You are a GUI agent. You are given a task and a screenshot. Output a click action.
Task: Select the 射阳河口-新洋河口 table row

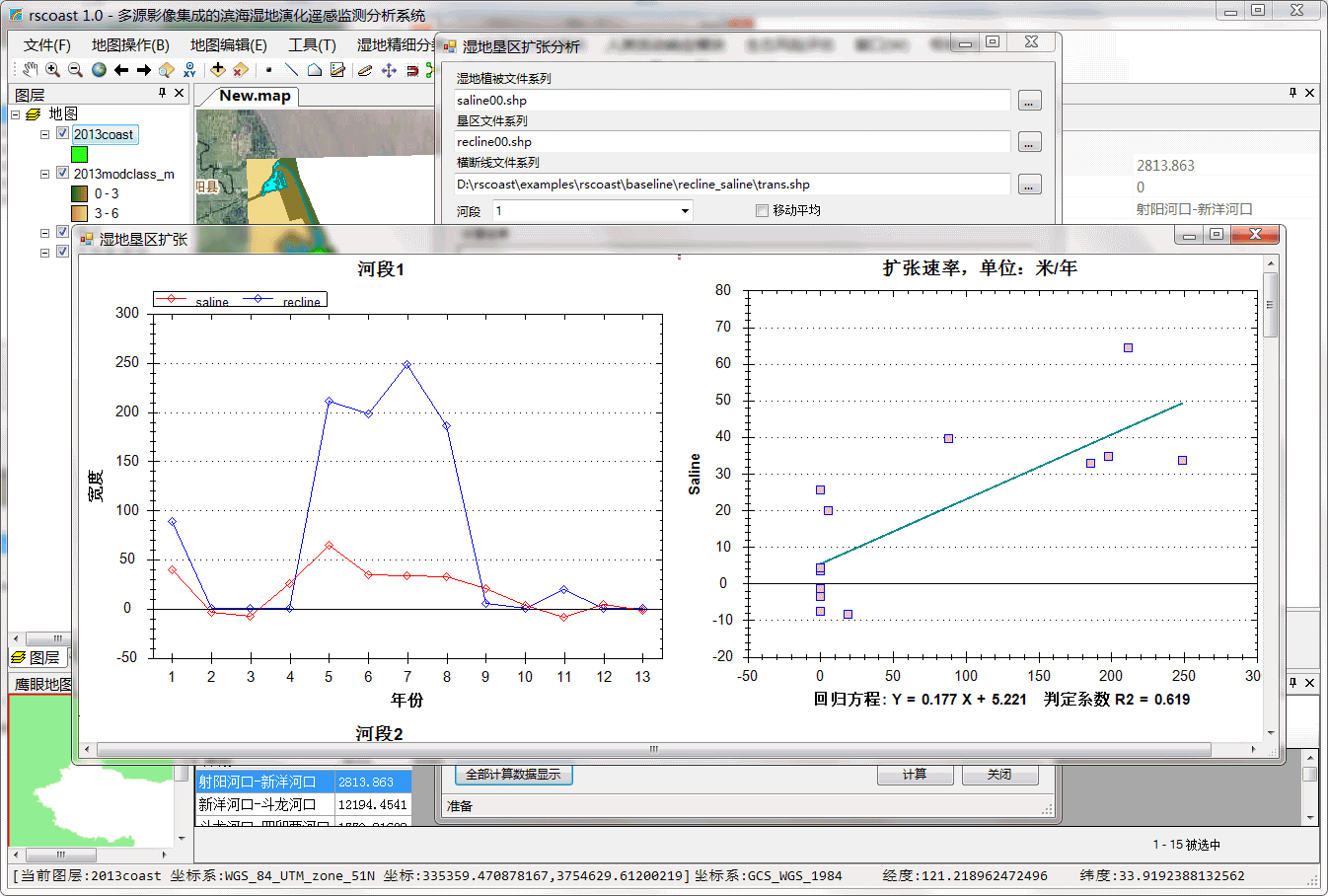tap(304, 782)
